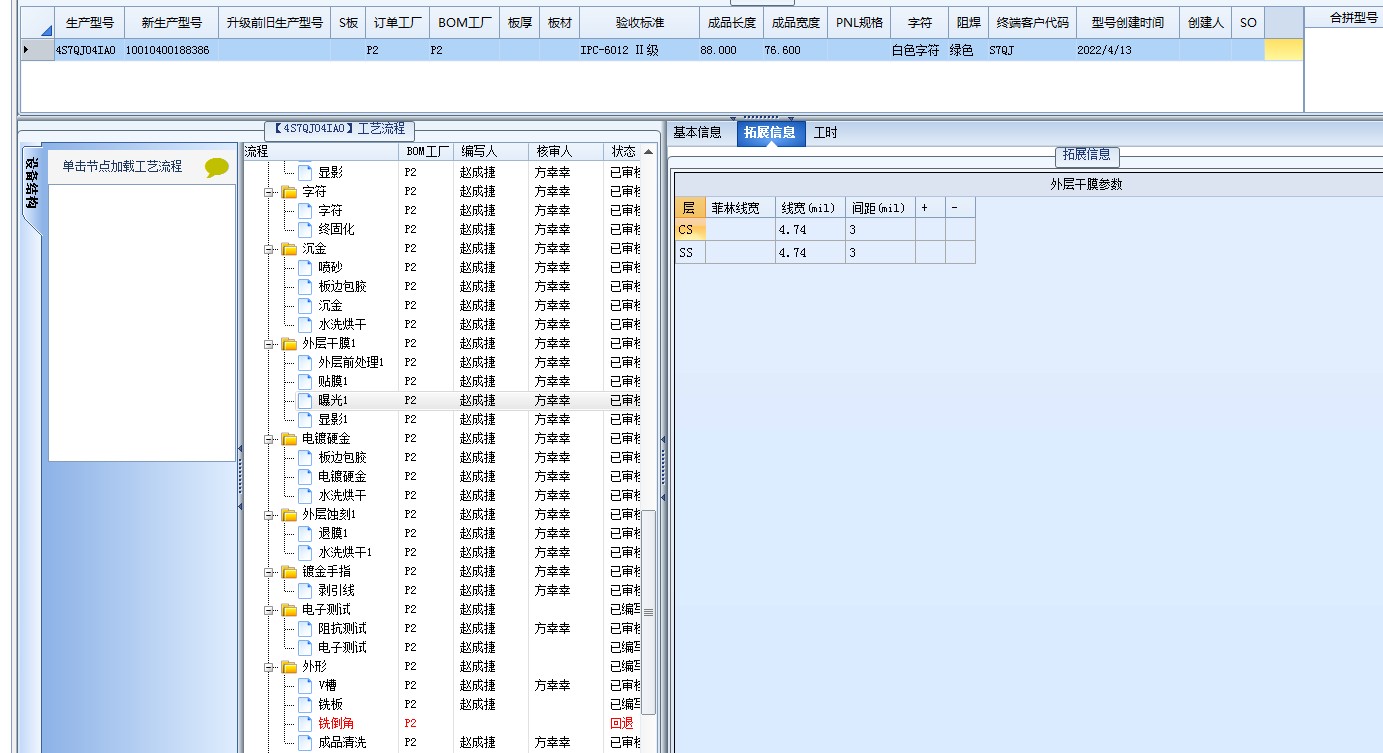Click the 4.74 line width in CS row

tap(810, 230)
